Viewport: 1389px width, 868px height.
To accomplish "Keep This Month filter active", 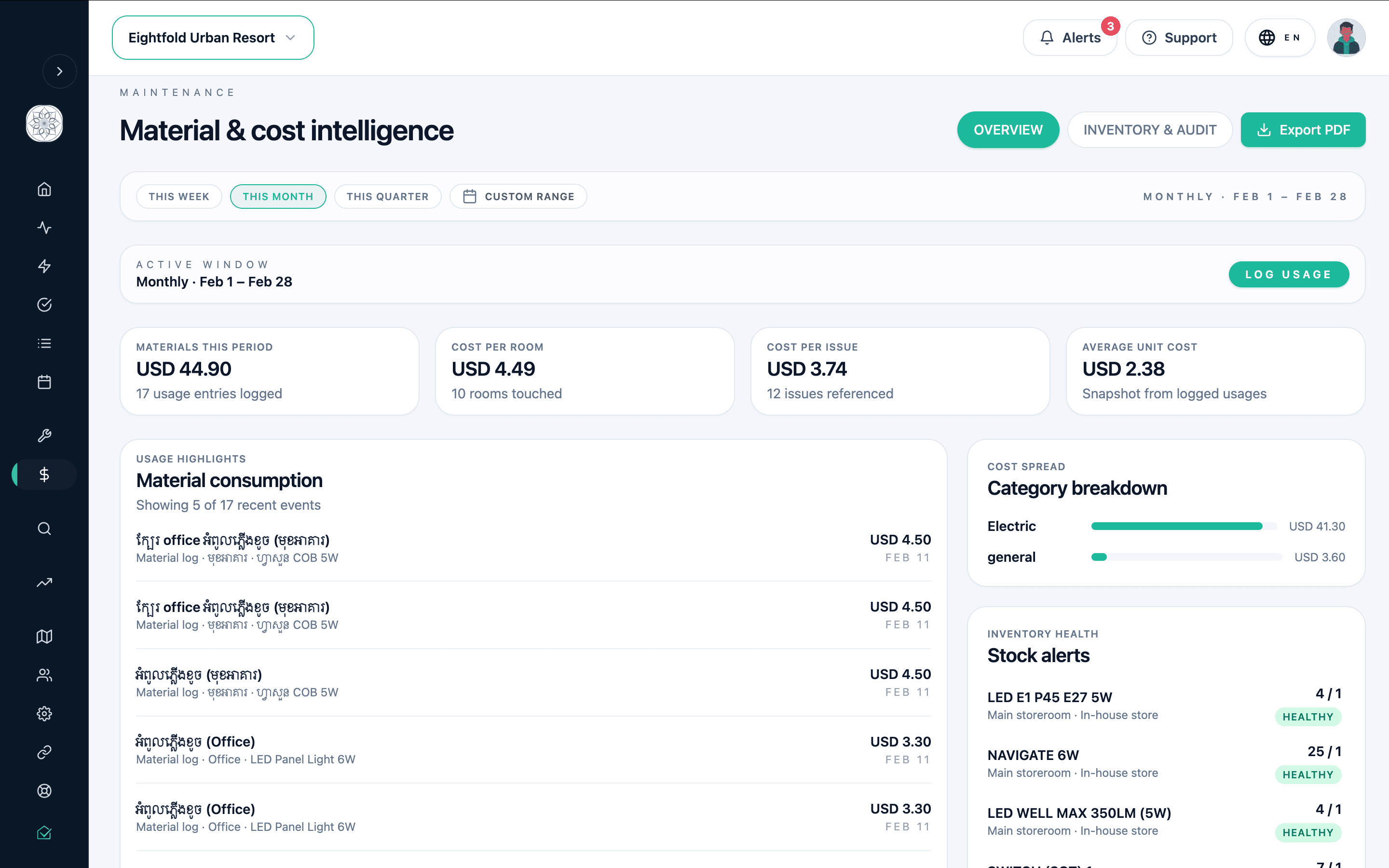I will click(278, 196).
